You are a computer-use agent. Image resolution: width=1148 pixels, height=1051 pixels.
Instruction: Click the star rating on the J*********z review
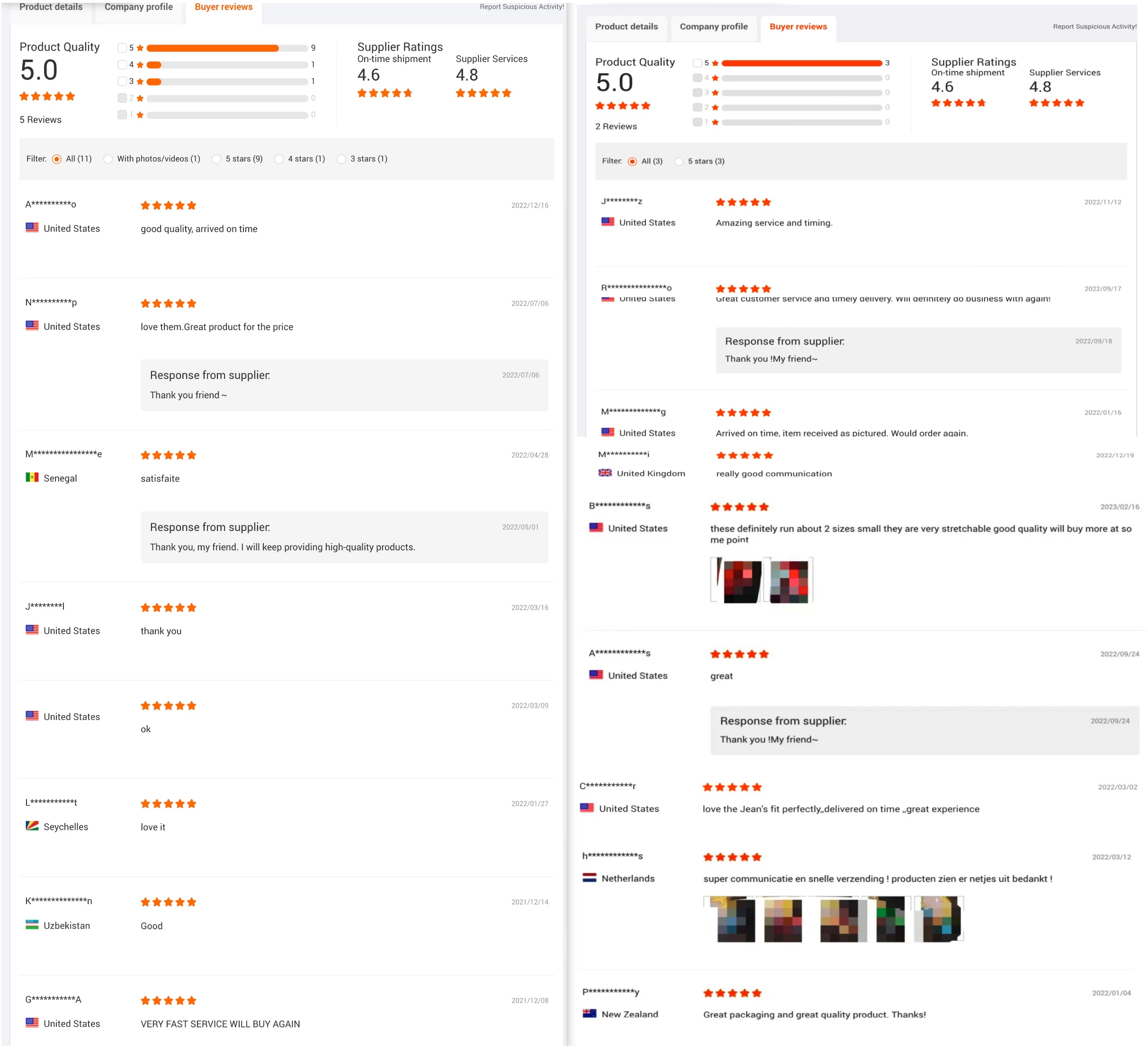743,202
